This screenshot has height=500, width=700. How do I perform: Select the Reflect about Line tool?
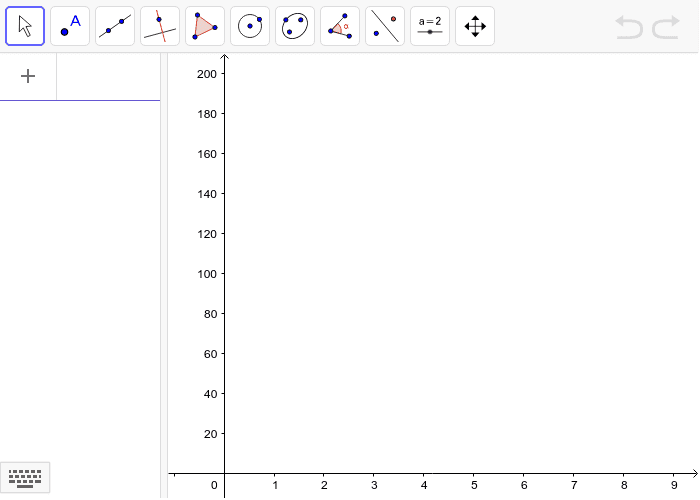(x=385, y=26)
